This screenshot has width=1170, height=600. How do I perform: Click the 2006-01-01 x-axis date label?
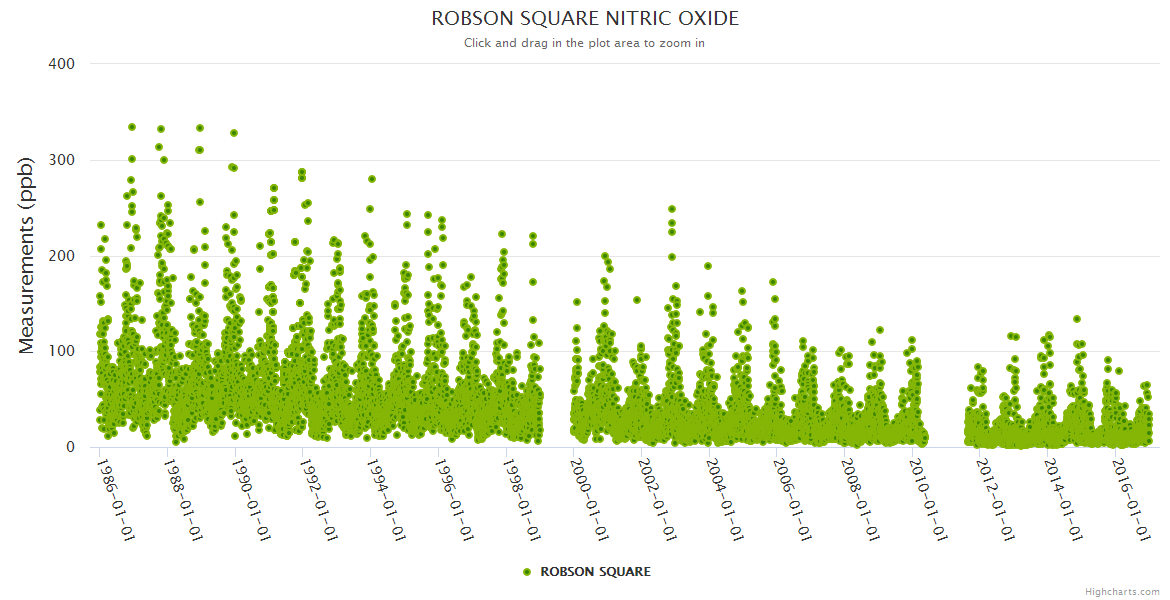tap(792, 499)
